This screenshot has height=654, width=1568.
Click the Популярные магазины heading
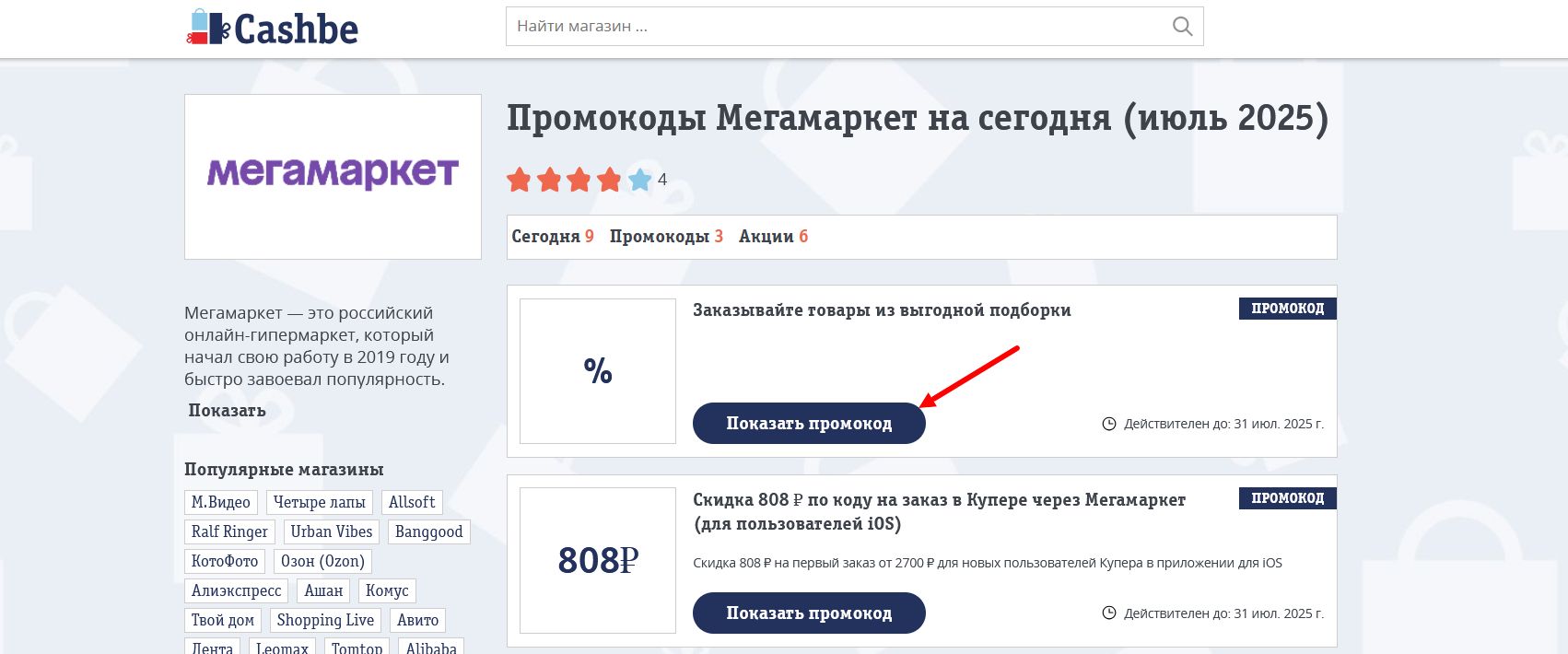click(x=284, y=470)
